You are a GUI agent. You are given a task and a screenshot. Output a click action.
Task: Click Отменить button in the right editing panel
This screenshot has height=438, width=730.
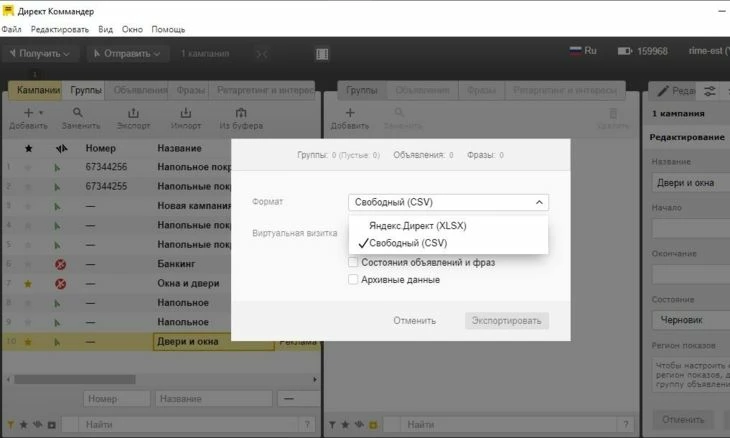tap(683, 419)
